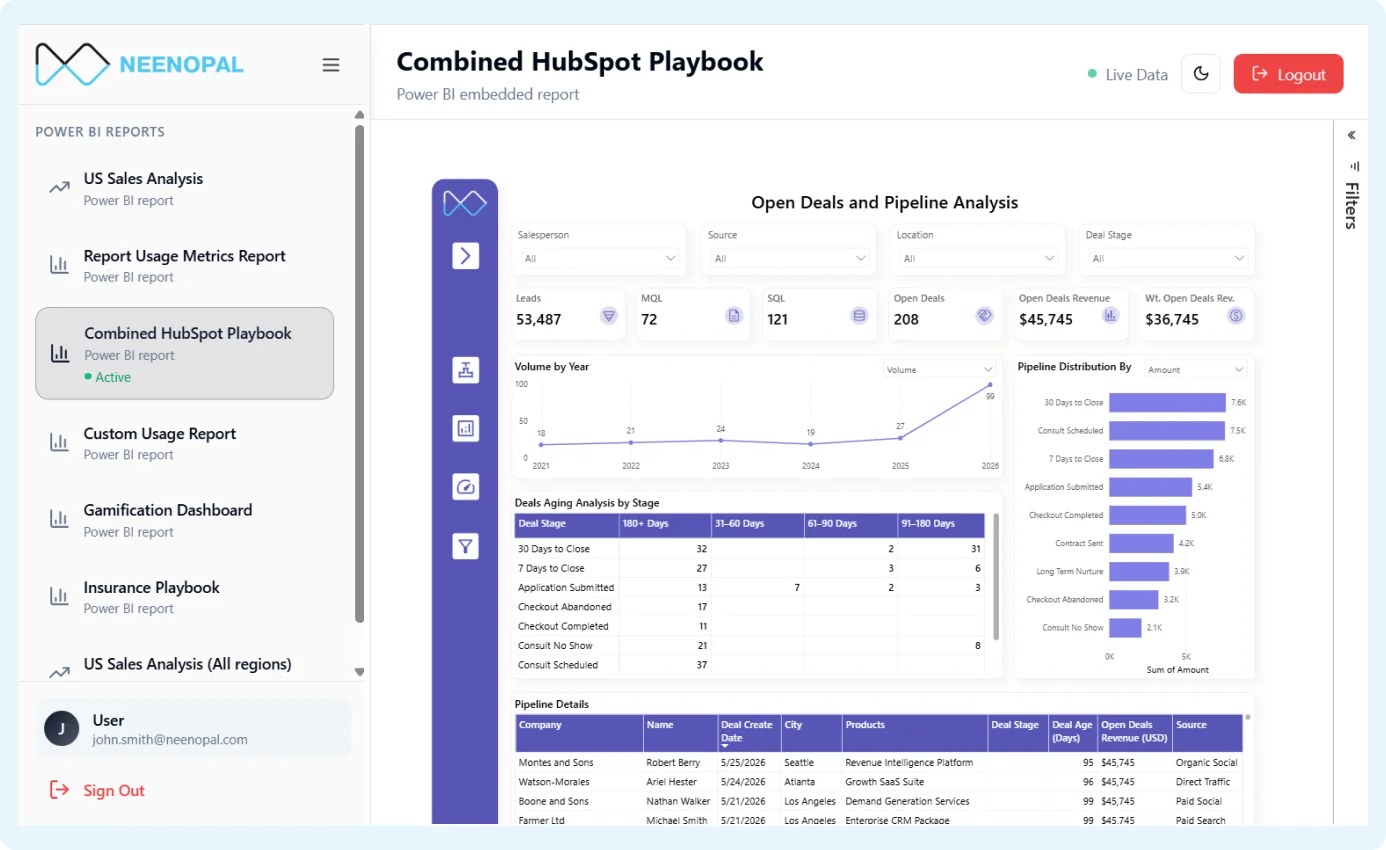Click the Leads card funnel icon
Screen dimensions: 1386x850
pyautogui.click(x=608, y=316)
